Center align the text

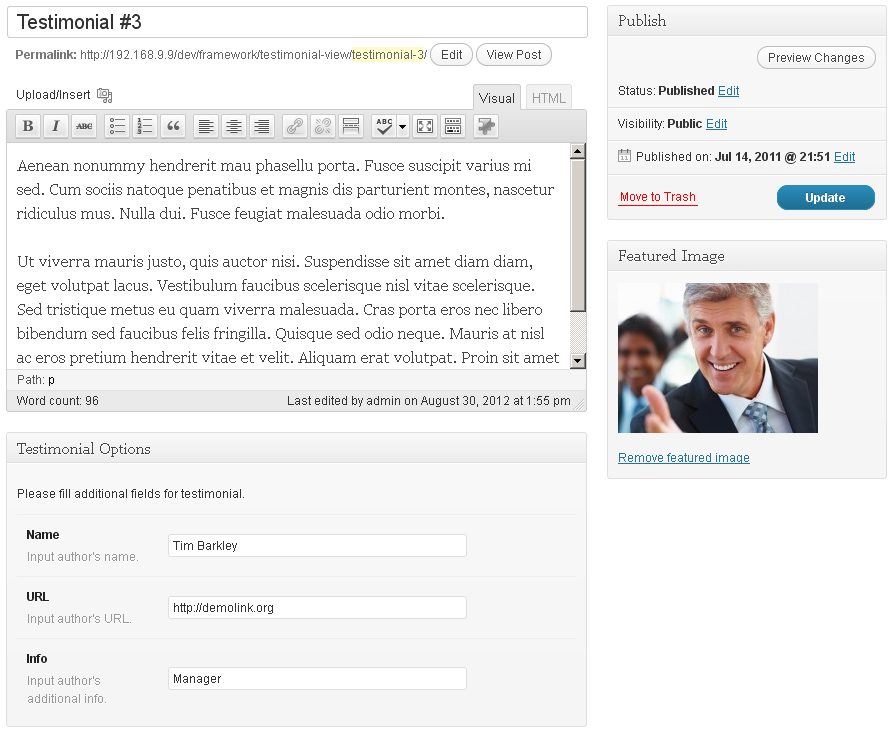point(234,126)
